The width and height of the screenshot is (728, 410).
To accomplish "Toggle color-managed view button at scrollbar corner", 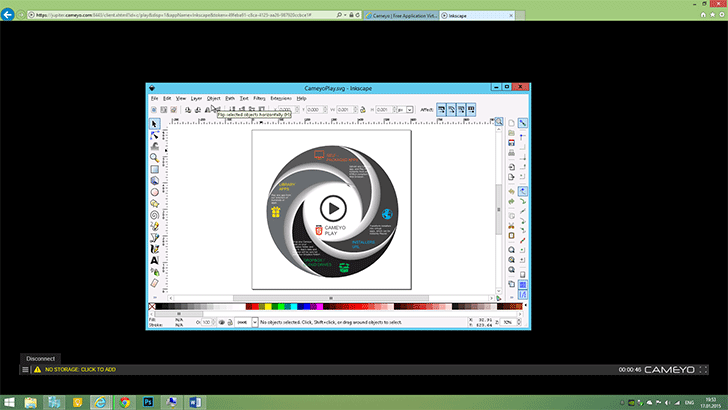I will 499,298.
